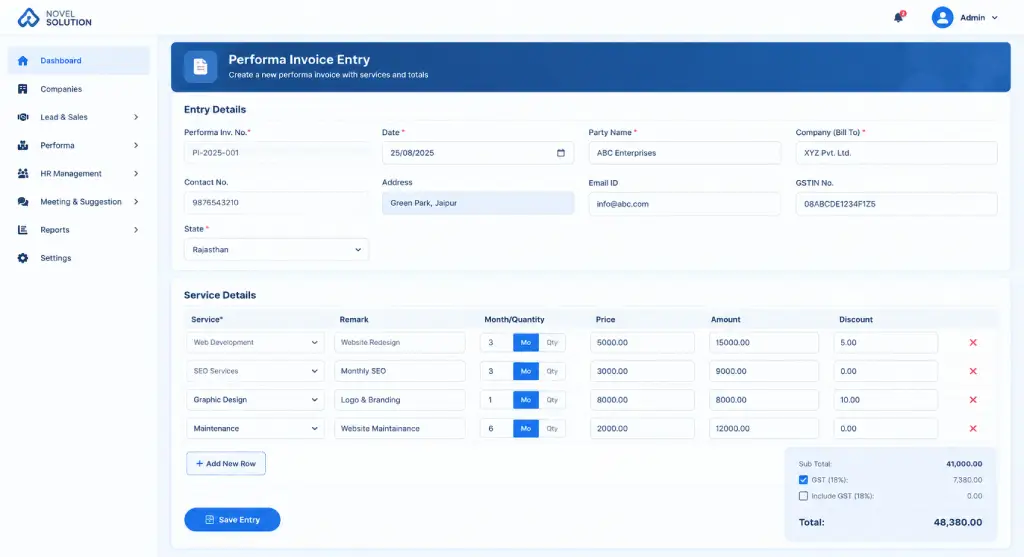Expand the Reports submenu chevron
Image resolution: width=1024 pixels, height=557 pixels.
pyautogui.click(x=136, y=230)
